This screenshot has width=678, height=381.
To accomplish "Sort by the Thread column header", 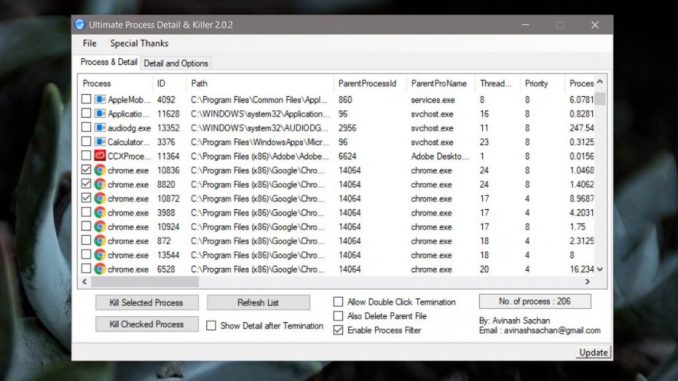I will coord(497,83).
